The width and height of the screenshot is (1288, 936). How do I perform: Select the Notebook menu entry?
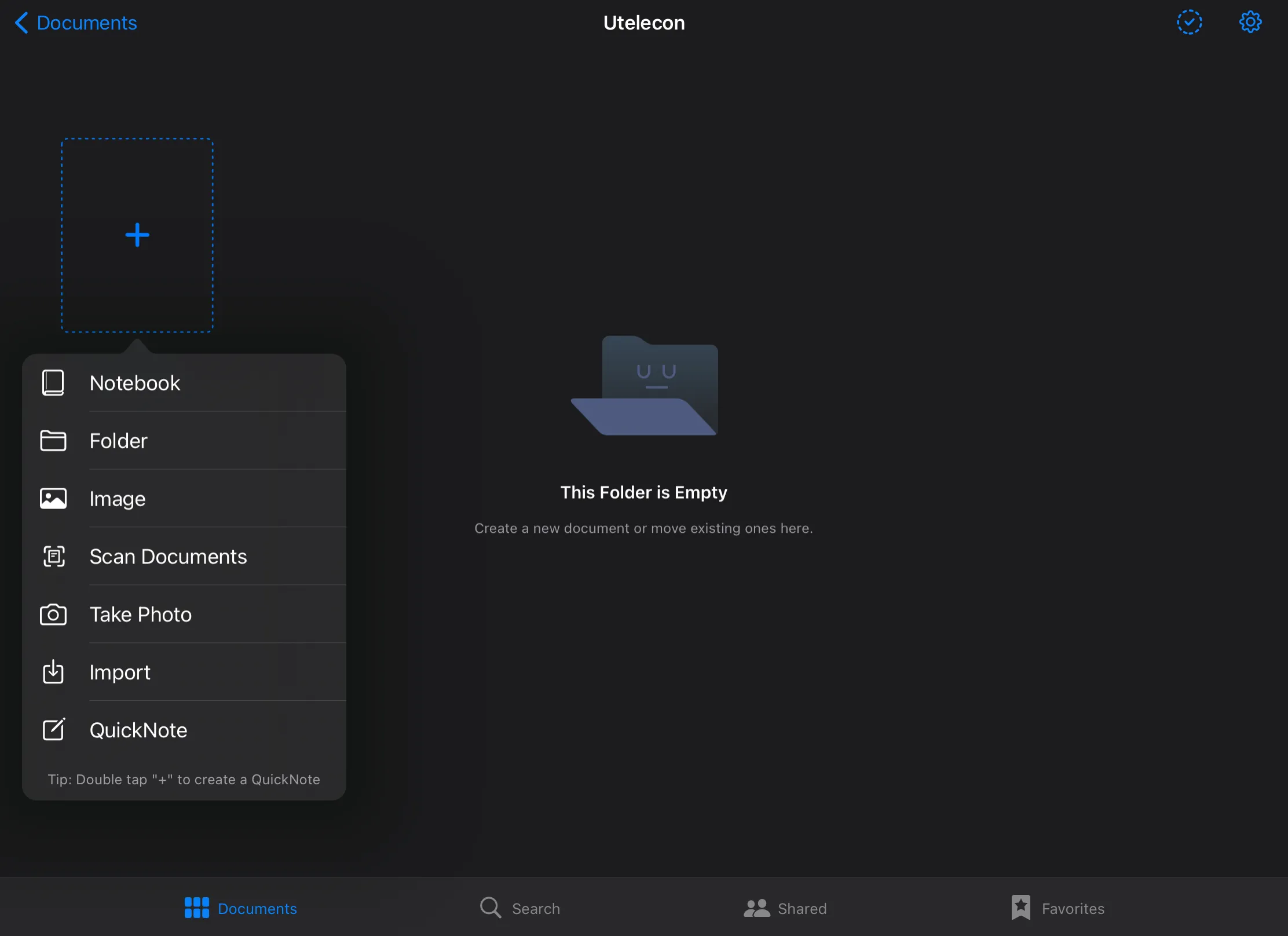(135, 383)
